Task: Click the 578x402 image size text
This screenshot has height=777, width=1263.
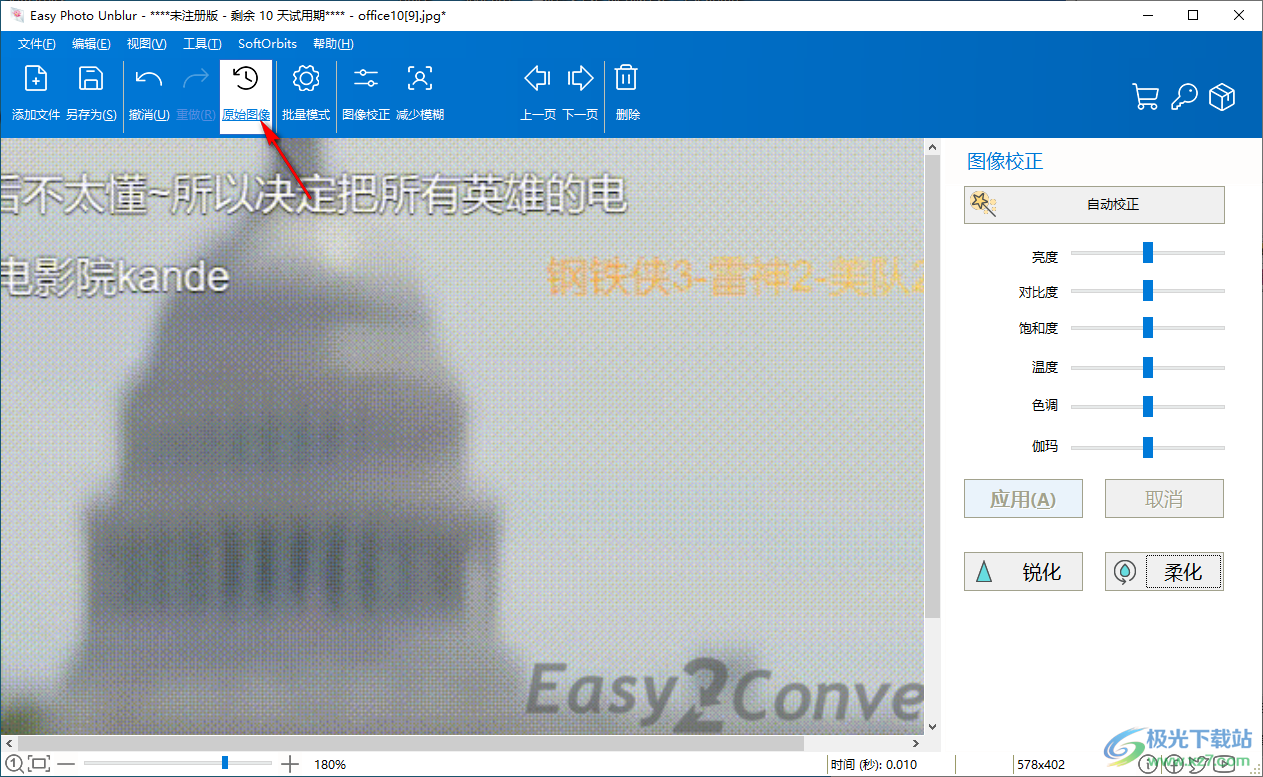Action: click(x=1040, y=765)
